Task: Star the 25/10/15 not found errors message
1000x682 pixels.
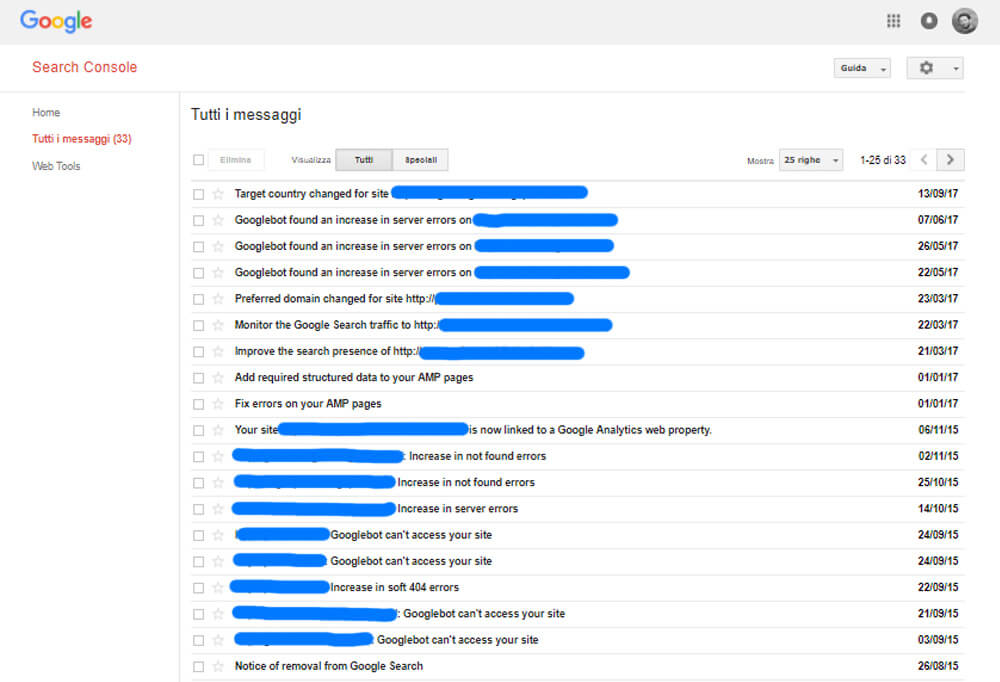Action: coord(218,482)
